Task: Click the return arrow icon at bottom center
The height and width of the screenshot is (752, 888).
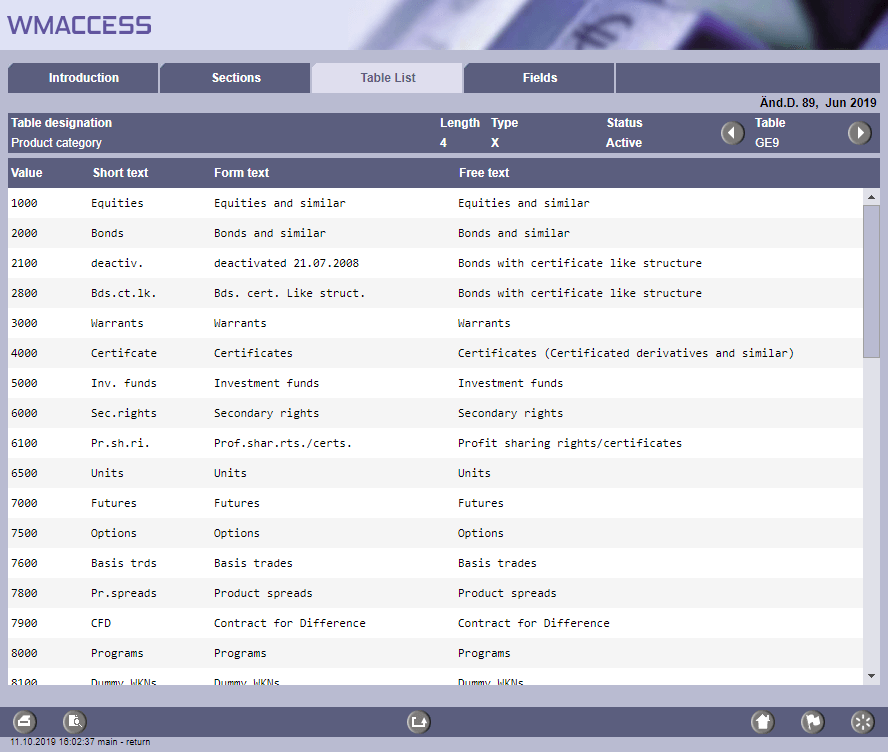Action: click(x=419, y=721)
